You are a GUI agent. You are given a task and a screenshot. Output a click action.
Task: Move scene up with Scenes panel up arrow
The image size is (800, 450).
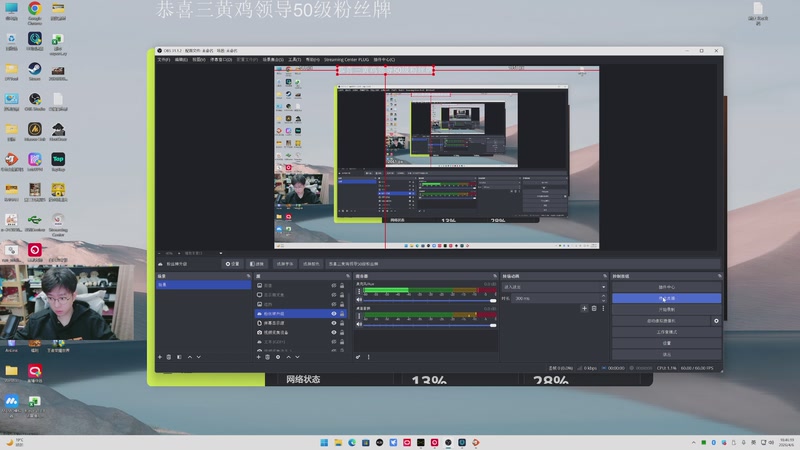(x=190, y=357)
